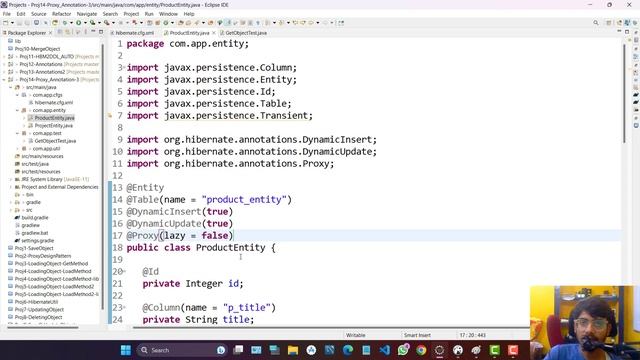The image size is (640, 360).
Task: Collapse the imports fold at line 3
Action: [124, 66]
